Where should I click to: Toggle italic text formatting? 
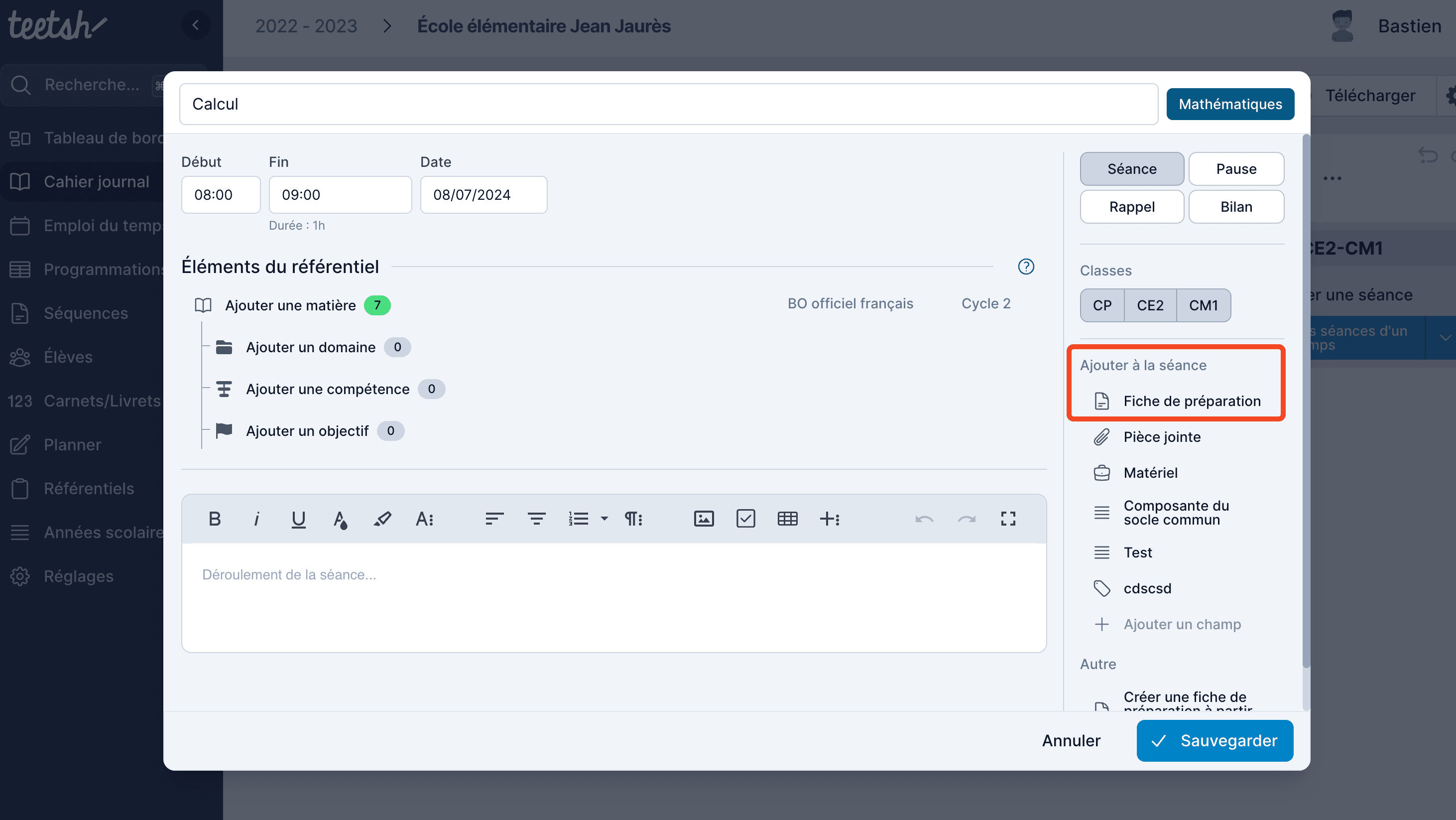(x=256, y=517)
